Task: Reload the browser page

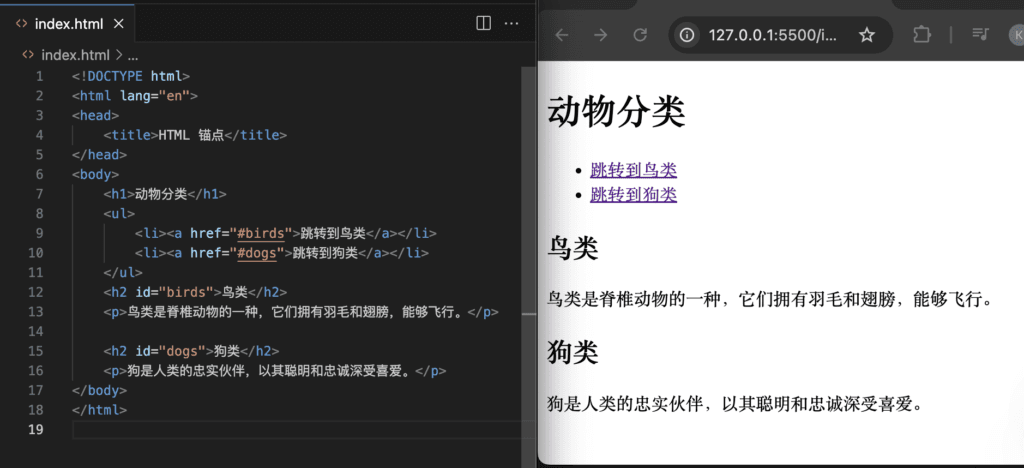Action: click(640, 35)
